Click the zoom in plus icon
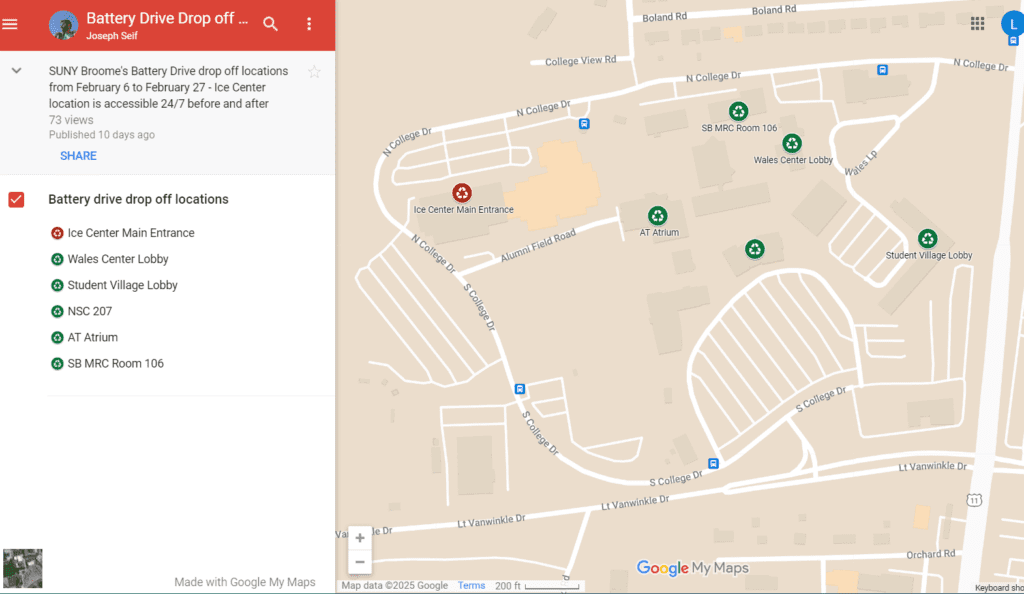Screen dimensions: 1024x594 359,537
